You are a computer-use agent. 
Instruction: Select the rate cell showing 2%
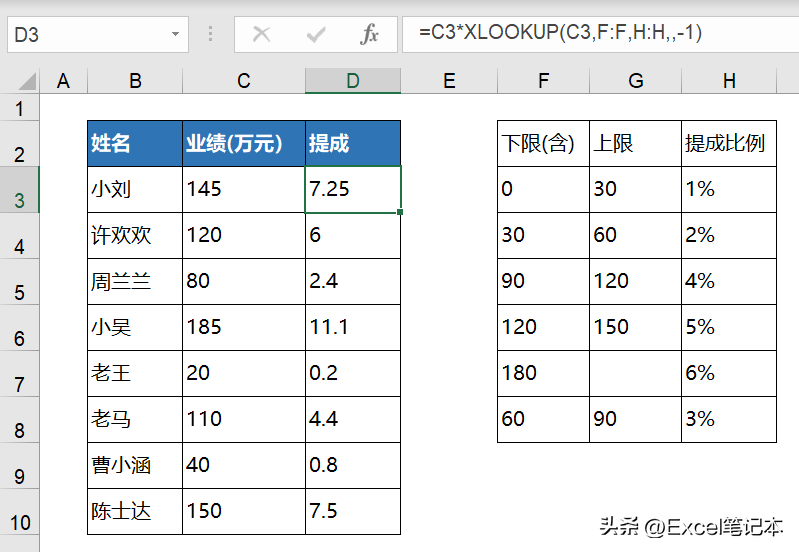pos(729,236)
